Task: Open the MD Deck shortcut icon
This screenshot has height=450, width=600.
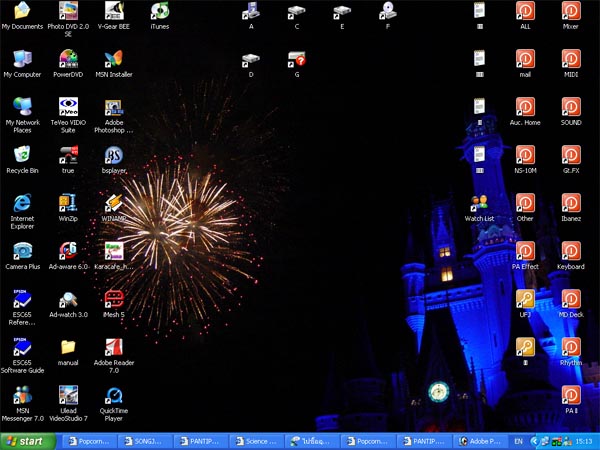Action: click(571, 299)
